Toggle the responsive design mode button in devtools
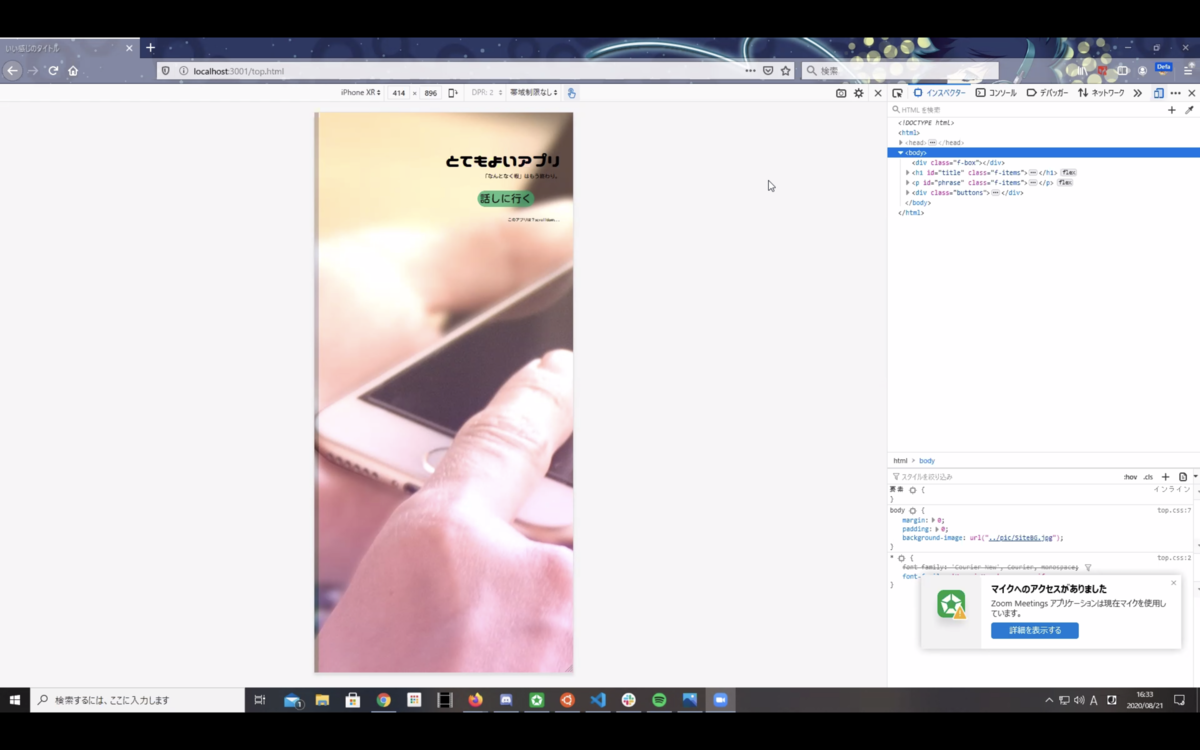Screen dimensions: 1200x750 (1158, 93)
